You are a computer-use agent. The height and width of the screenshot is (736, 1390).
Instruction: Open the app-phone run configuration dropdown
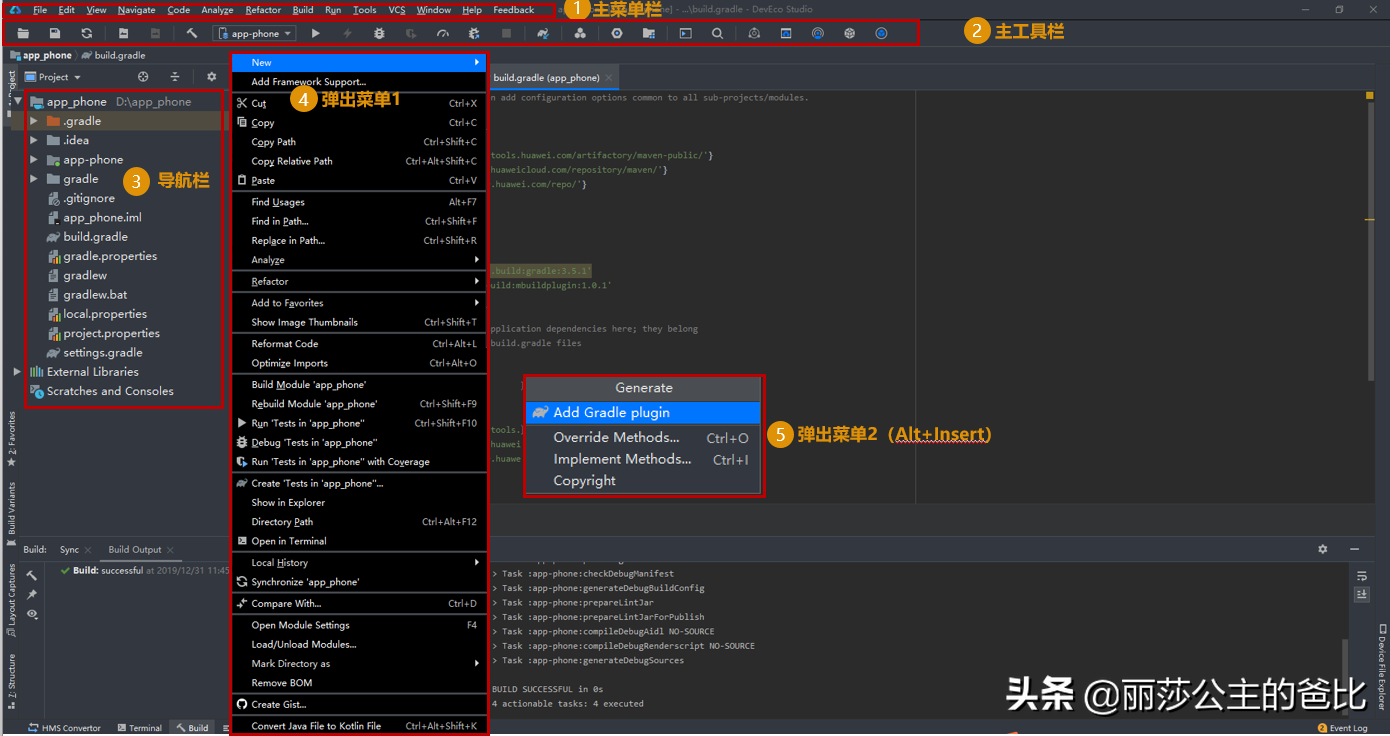(x=255, y=33)
